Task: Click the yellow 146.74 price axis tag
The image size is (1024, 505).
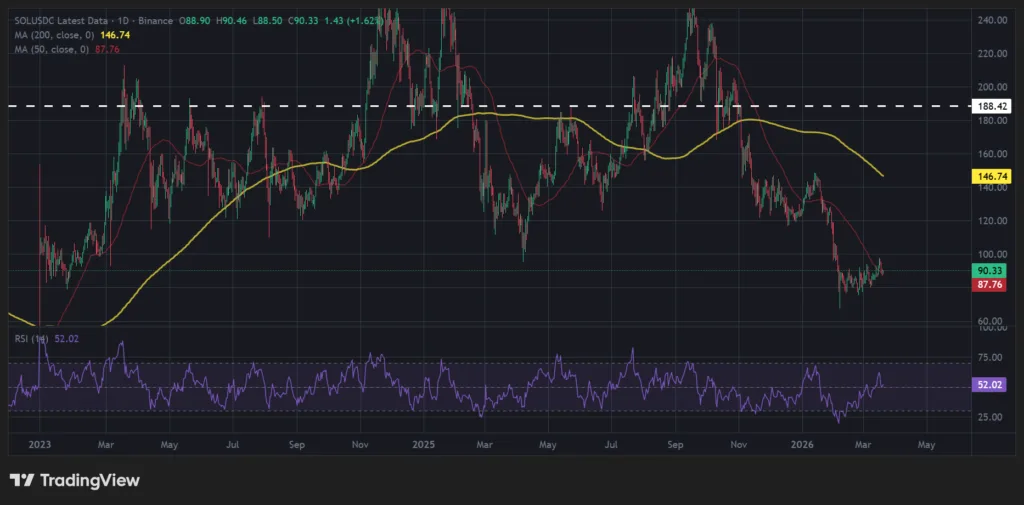Action: click(x=991, y=176)
